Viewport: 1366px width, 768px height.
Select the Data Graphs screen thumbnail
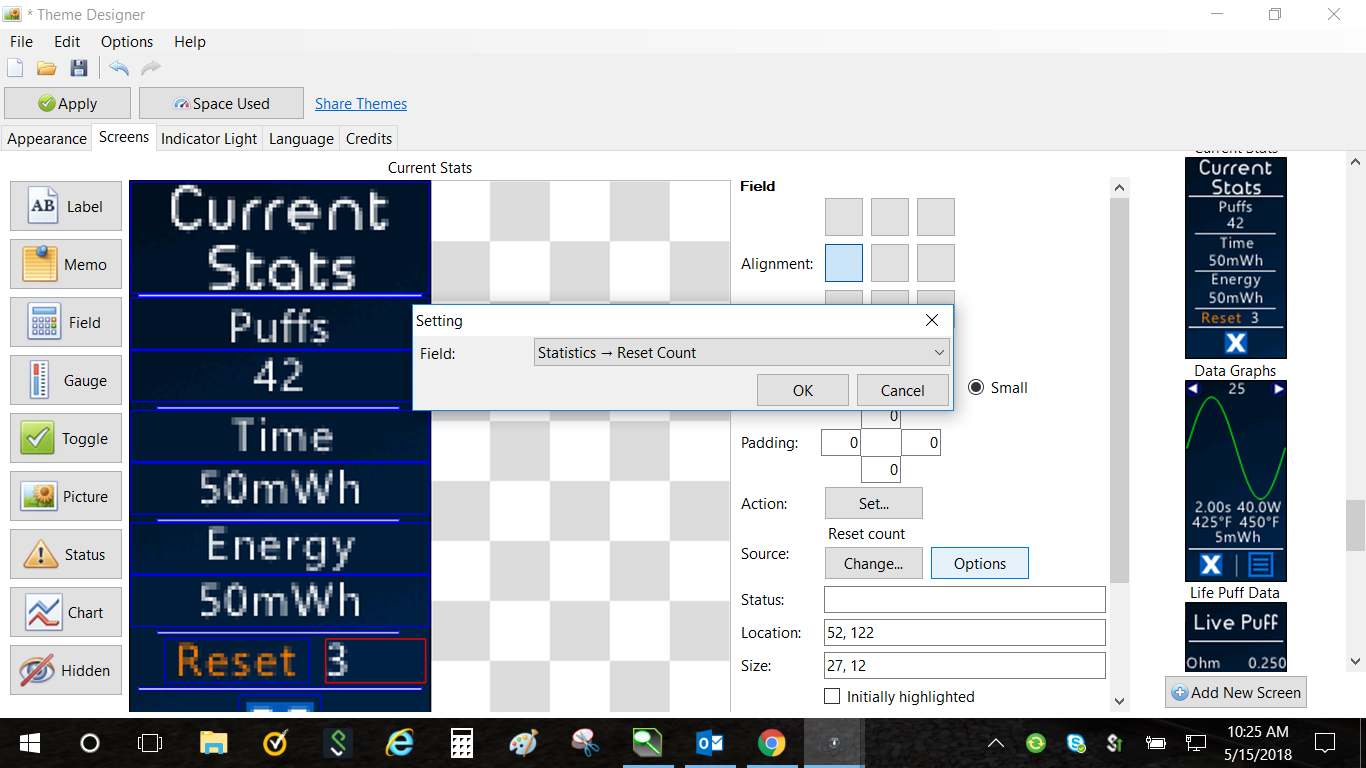[1236, 480]
